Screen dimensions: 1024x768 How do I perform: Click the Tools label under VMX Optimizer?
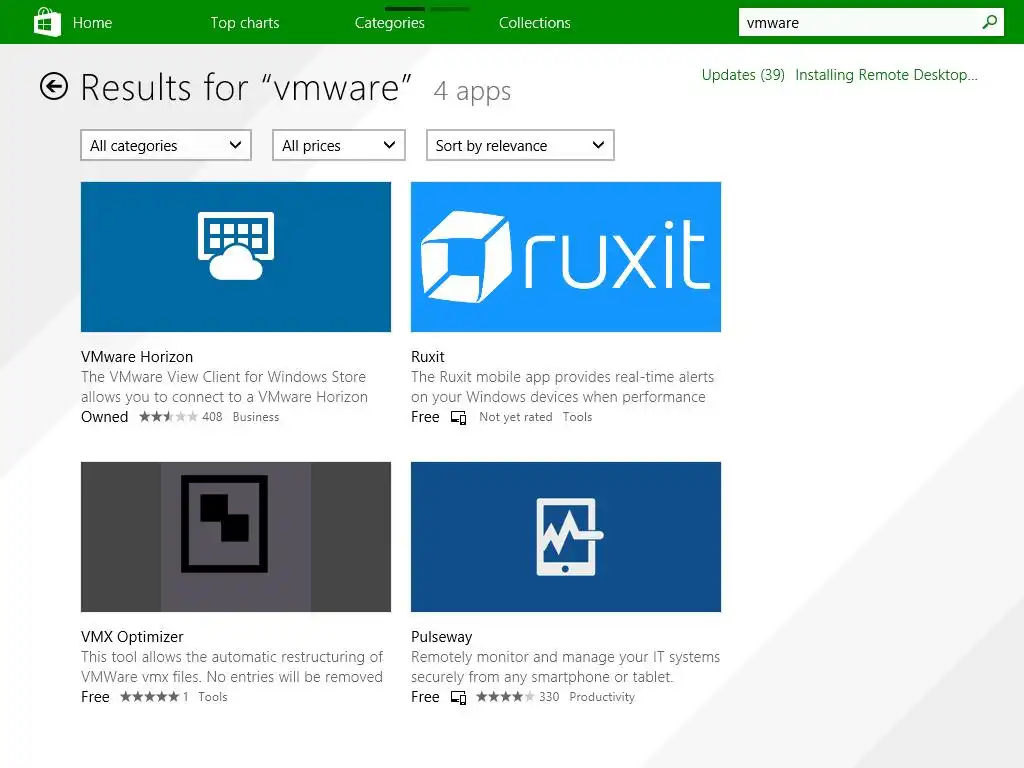pos(213,697)
